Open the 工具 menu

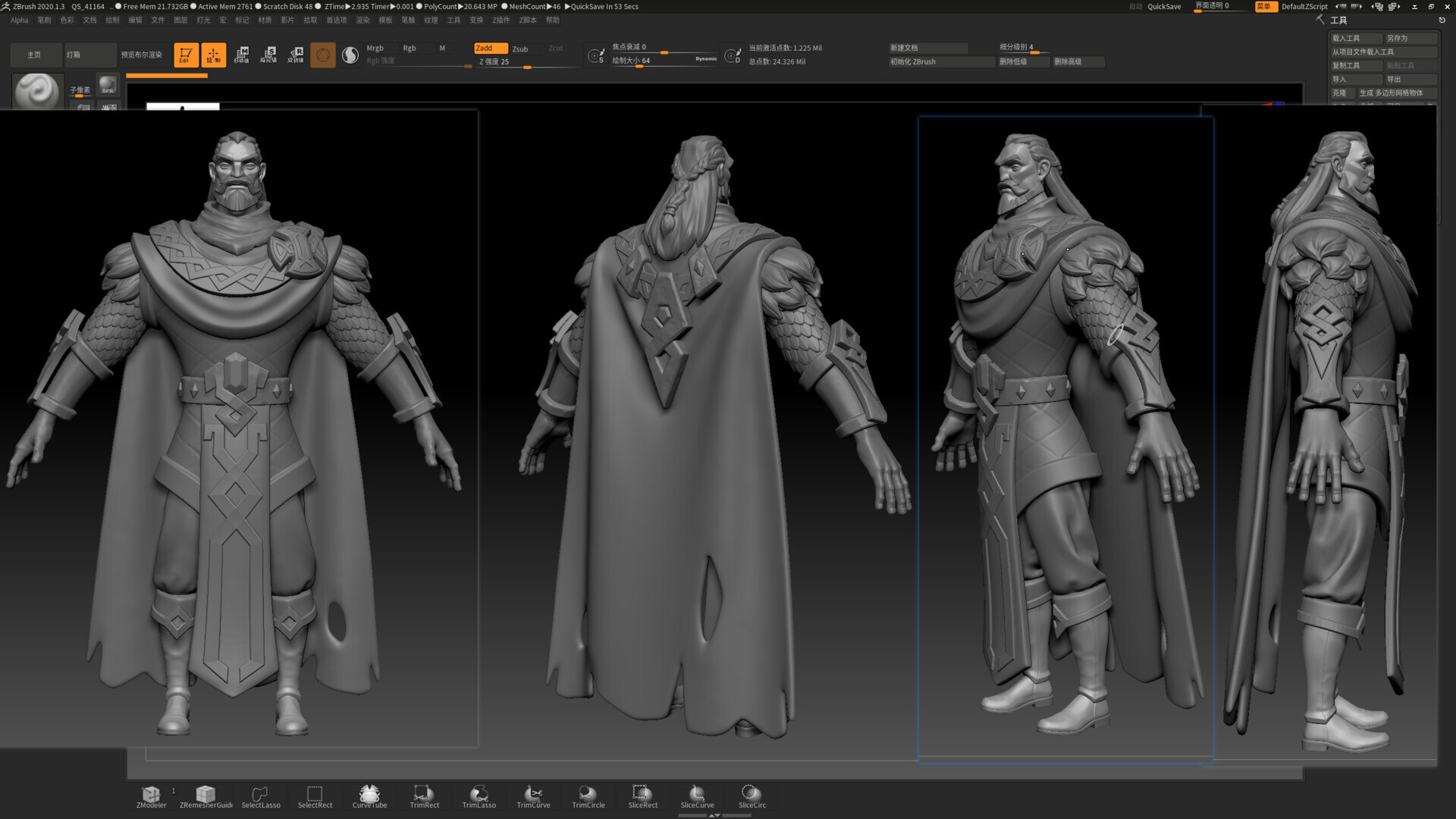[453, 20]
